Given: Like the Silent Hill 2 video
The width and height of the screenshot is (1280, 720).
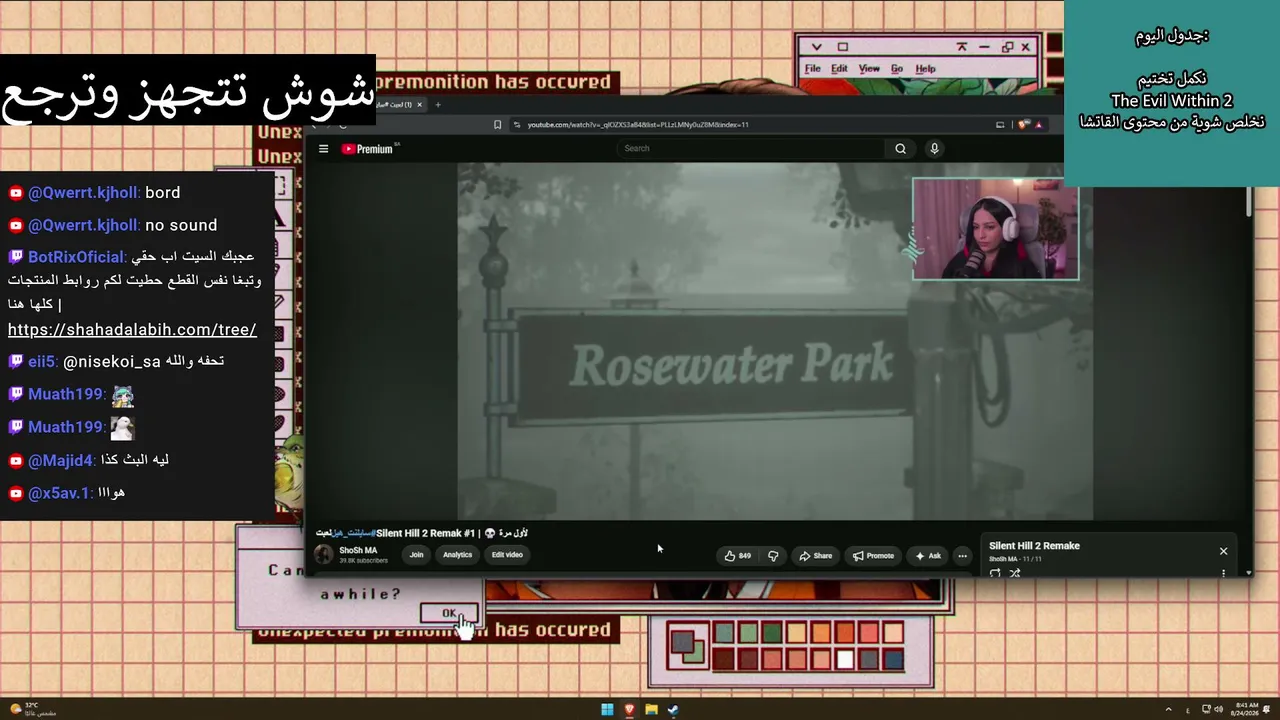Looking at the screenshot, I should tap(738, 556).
